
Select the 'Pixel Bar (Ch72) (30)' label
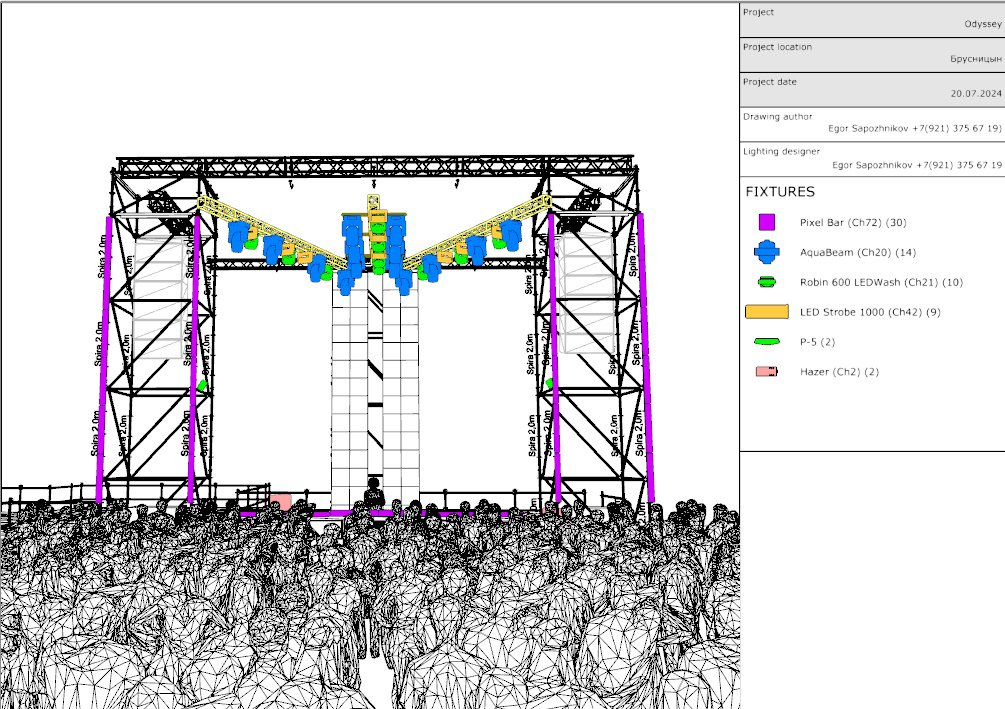(x=852, y=222)
